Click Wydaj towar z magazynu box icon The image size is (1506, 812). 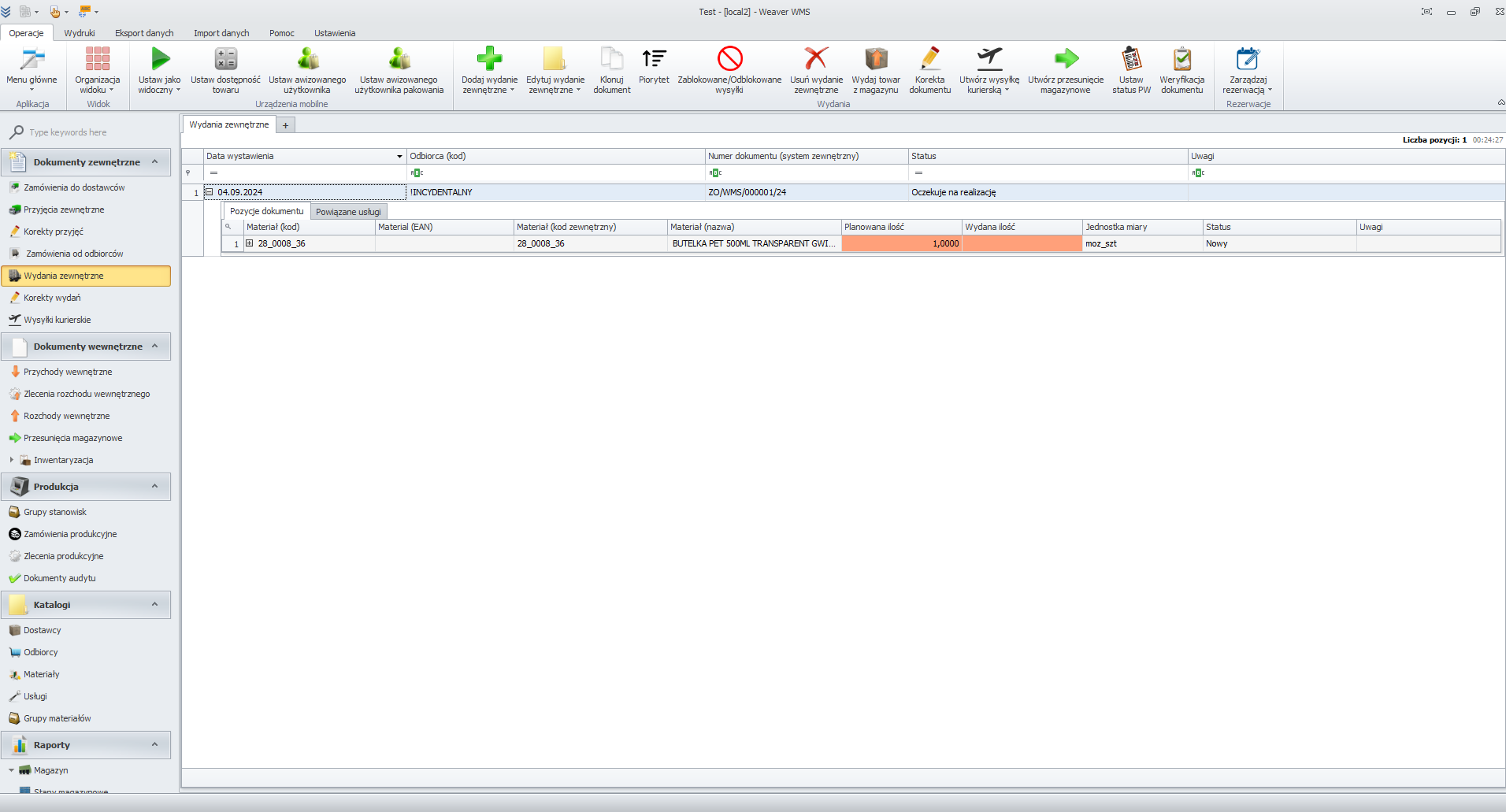[875, 59]
